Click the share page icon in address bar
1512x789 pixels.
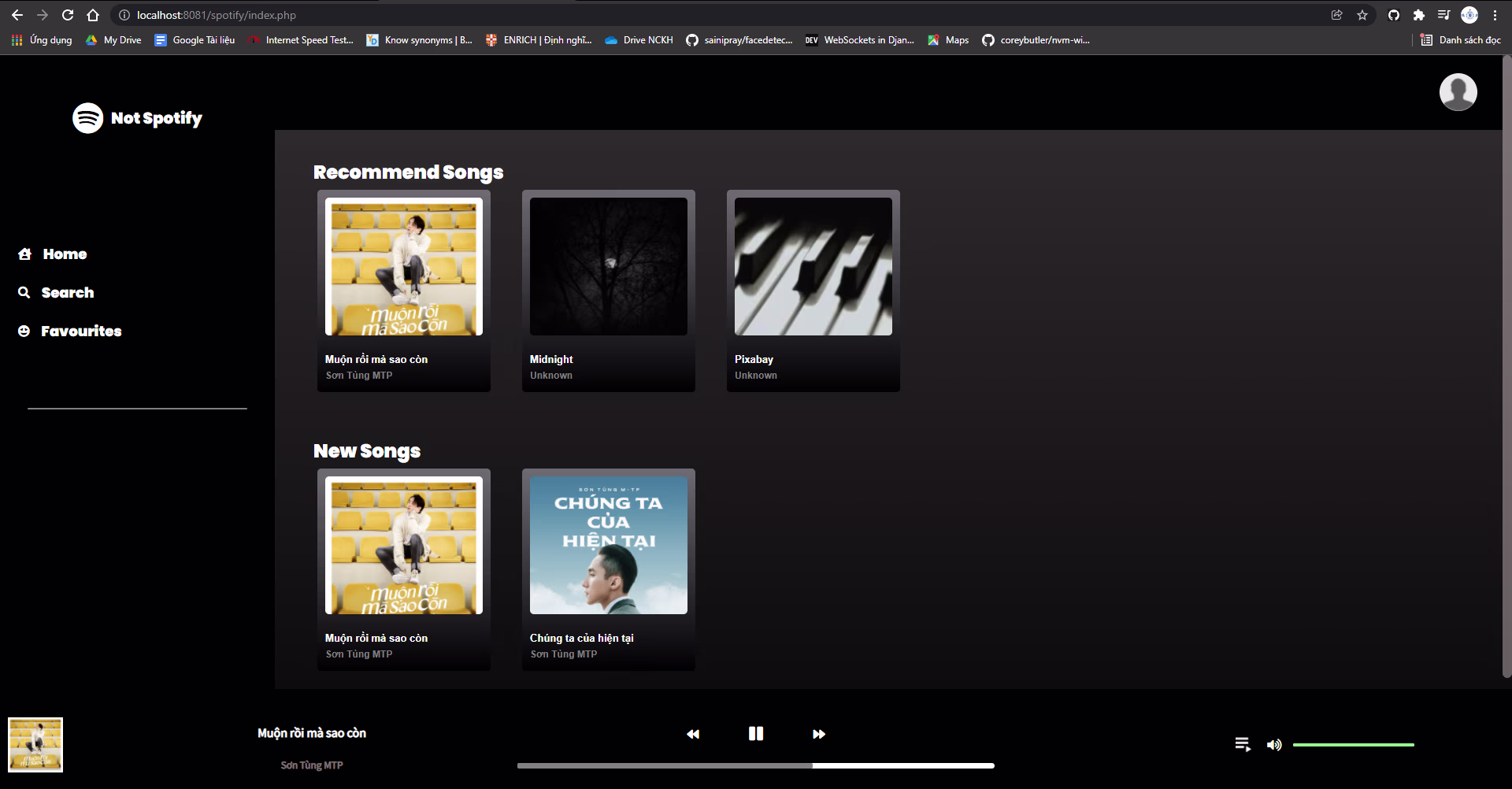pyautogui.click(x=1337, y=15)
